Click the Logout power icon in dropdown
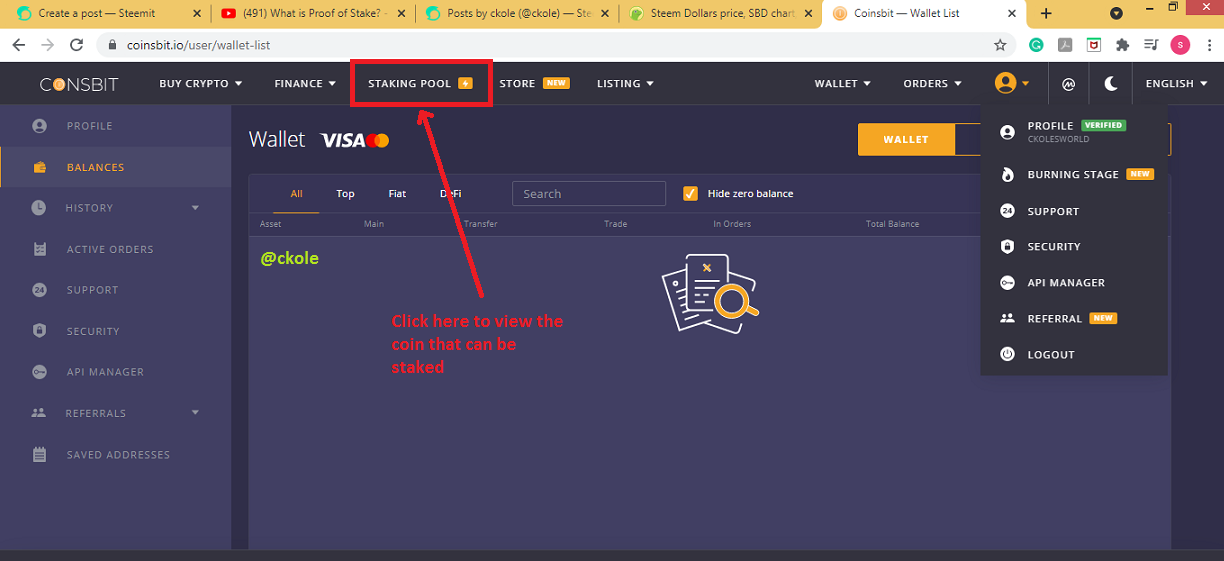 (1007, 354)
